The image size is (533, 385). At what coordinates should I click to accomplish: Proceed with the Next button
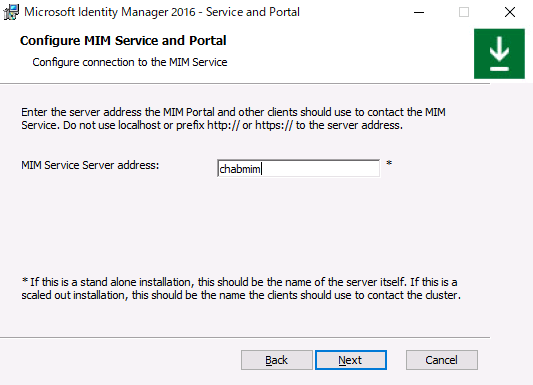click(351, 360)
